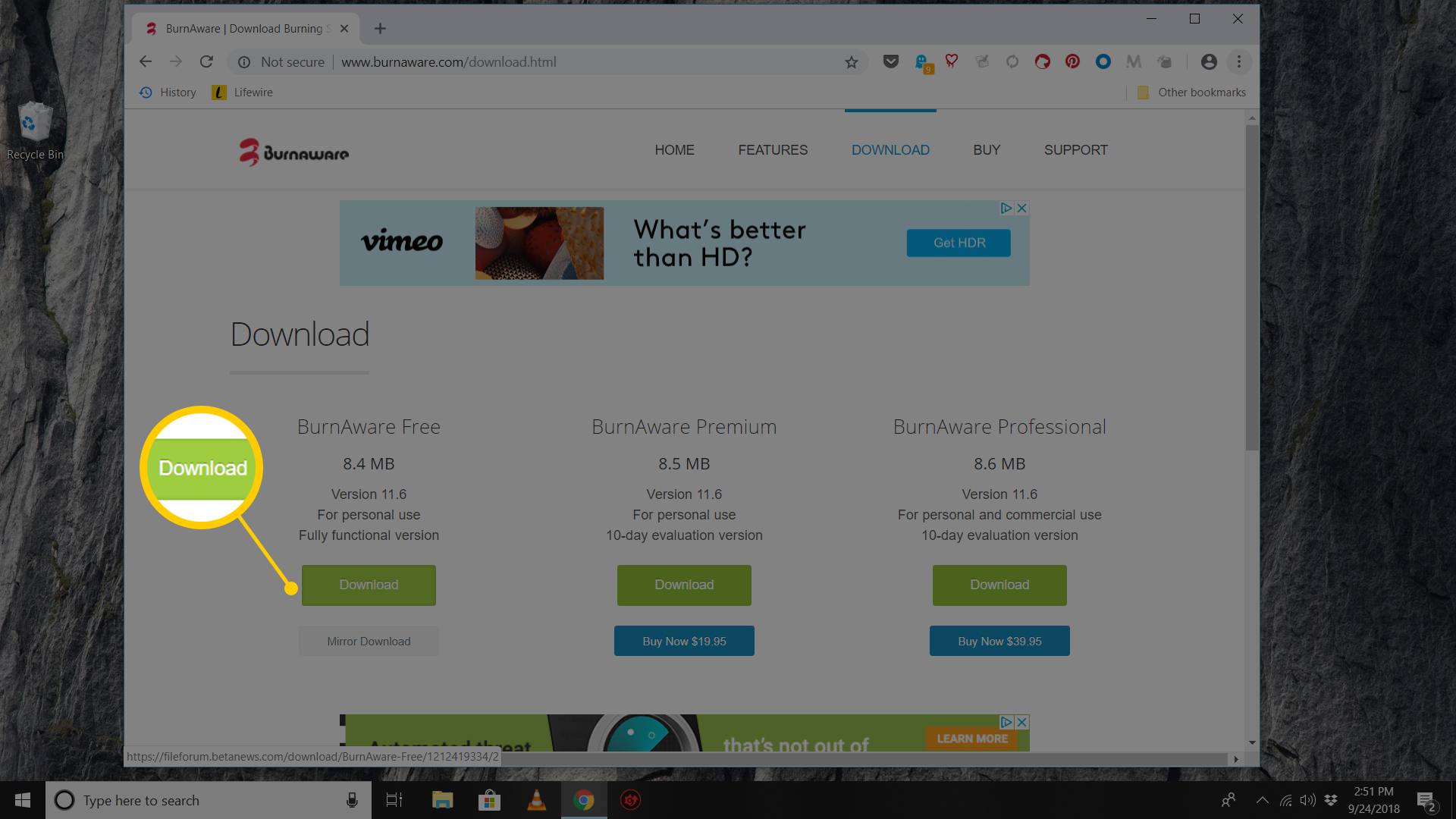Viewport: 1456px width, 819px height.
Task: Click the address bar URL
Action: (x=449, y=62)
